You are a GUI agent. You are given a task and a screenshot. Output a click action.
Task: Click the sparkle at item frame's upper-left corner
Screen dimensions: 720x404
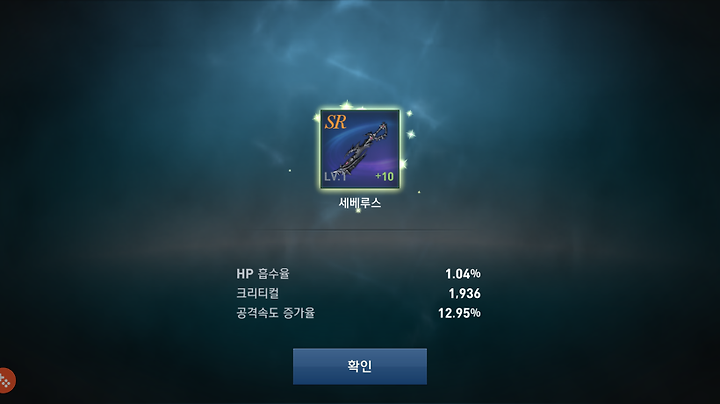[316, 118]
